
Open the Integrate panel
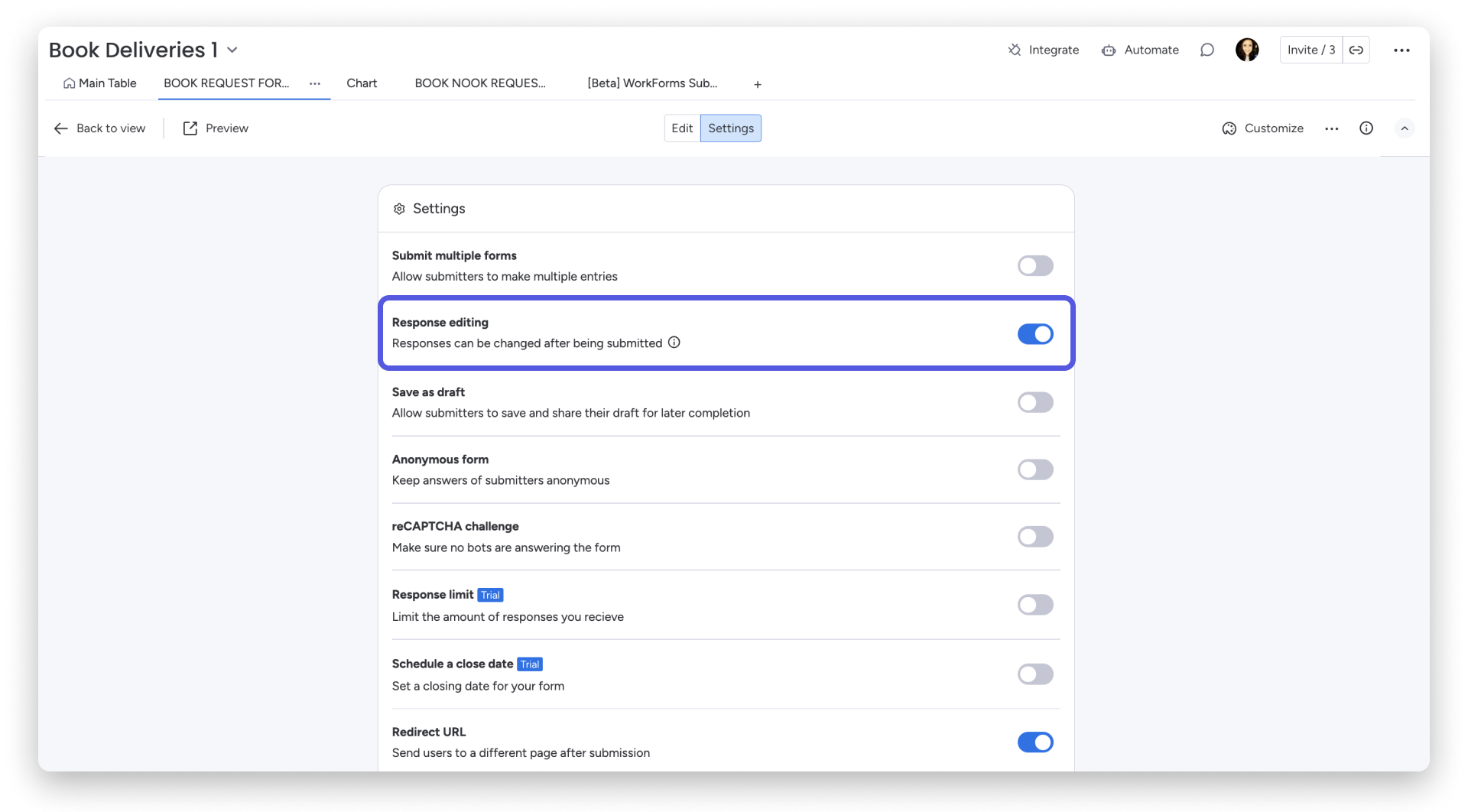[1043, 50]
